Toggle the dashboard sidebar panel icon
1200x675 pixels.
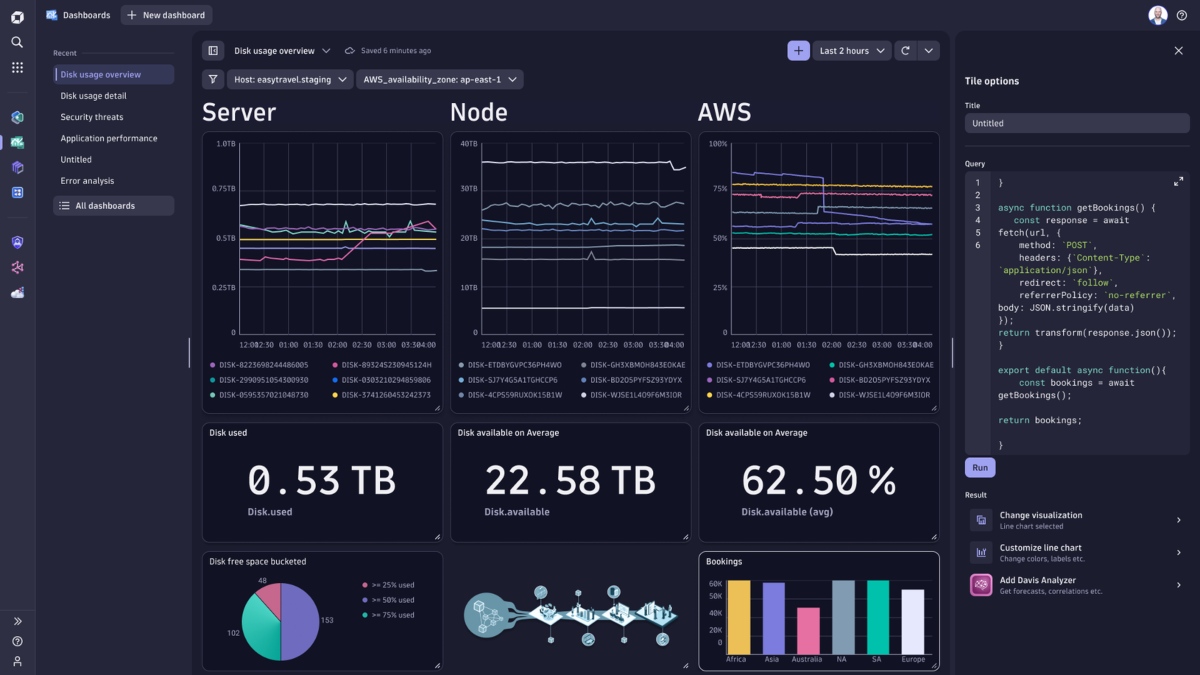point(212,50)
